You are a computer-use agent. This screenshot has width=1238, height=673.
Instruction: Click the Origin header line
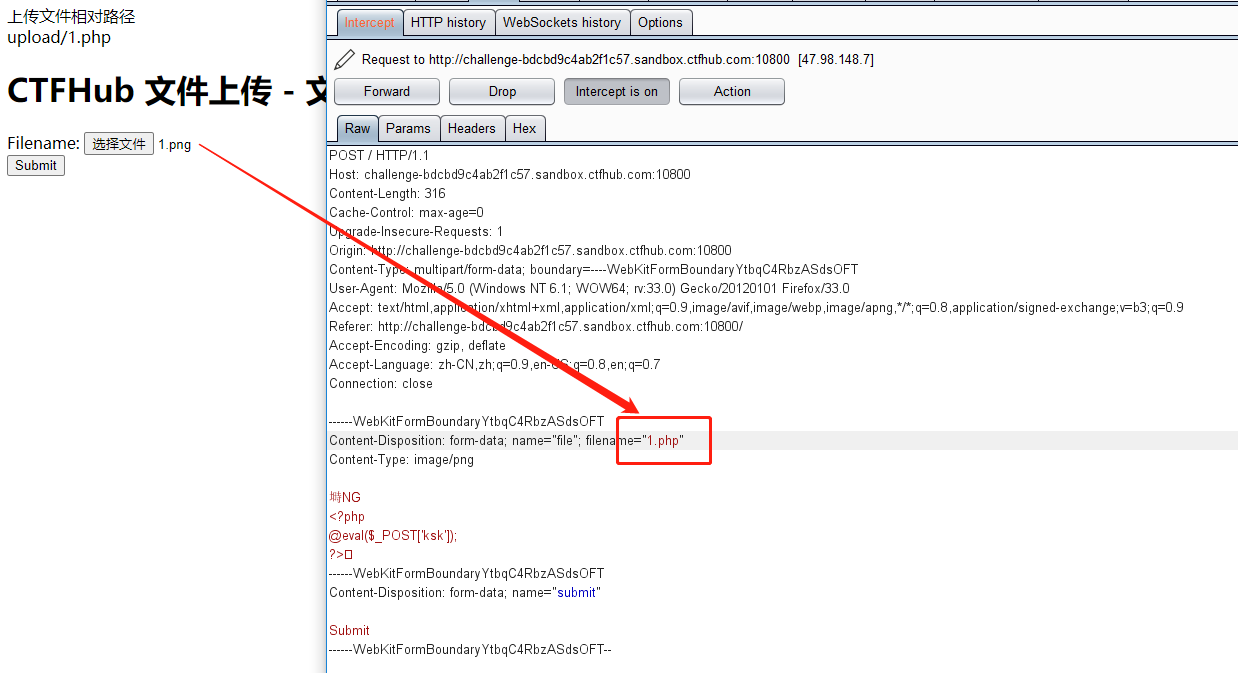pyautogui.click(x=530, y=250)
